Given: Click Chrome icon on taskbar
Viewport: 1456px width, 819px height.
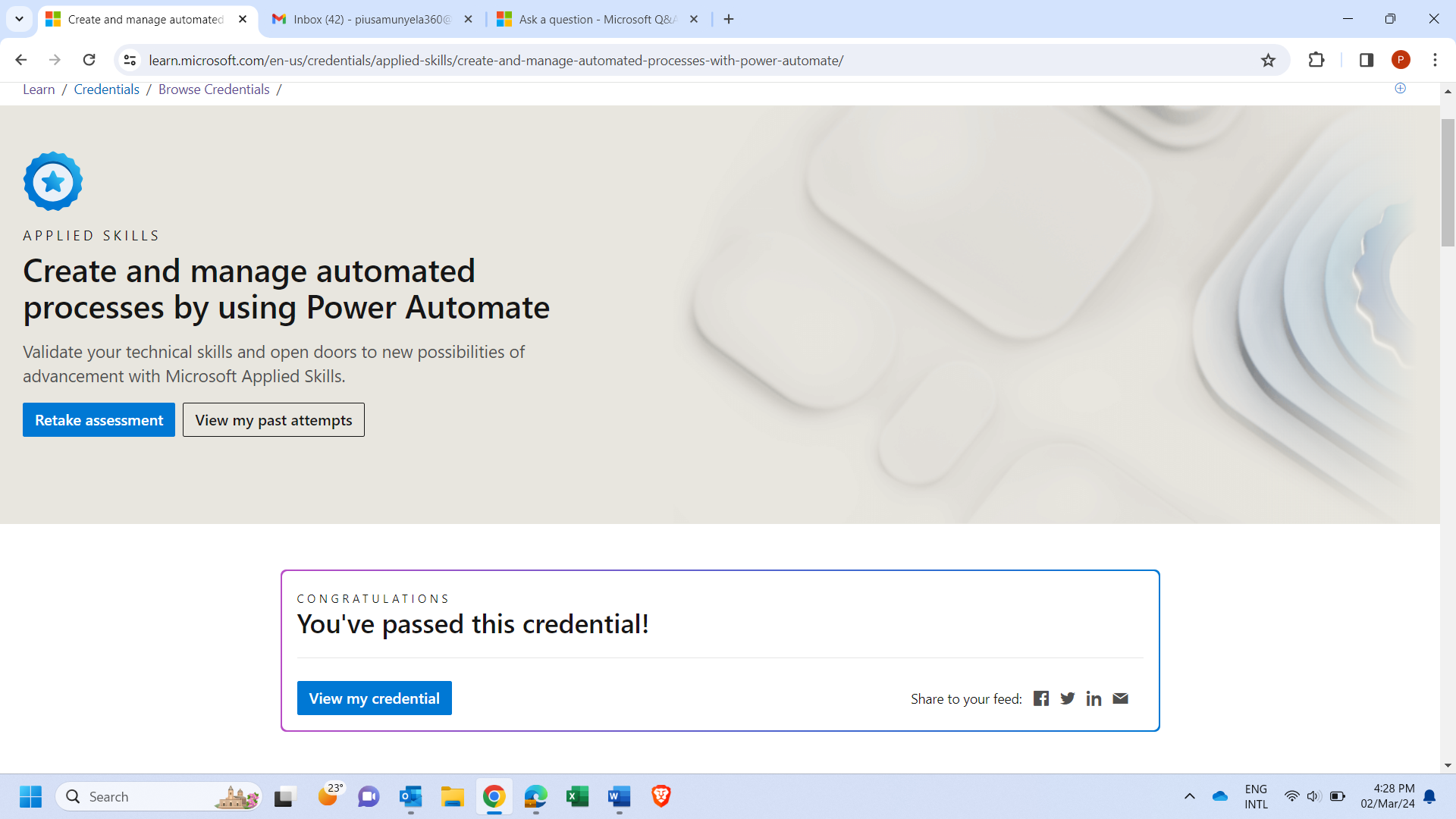Looking at the screenshot, I should (494, 796).
